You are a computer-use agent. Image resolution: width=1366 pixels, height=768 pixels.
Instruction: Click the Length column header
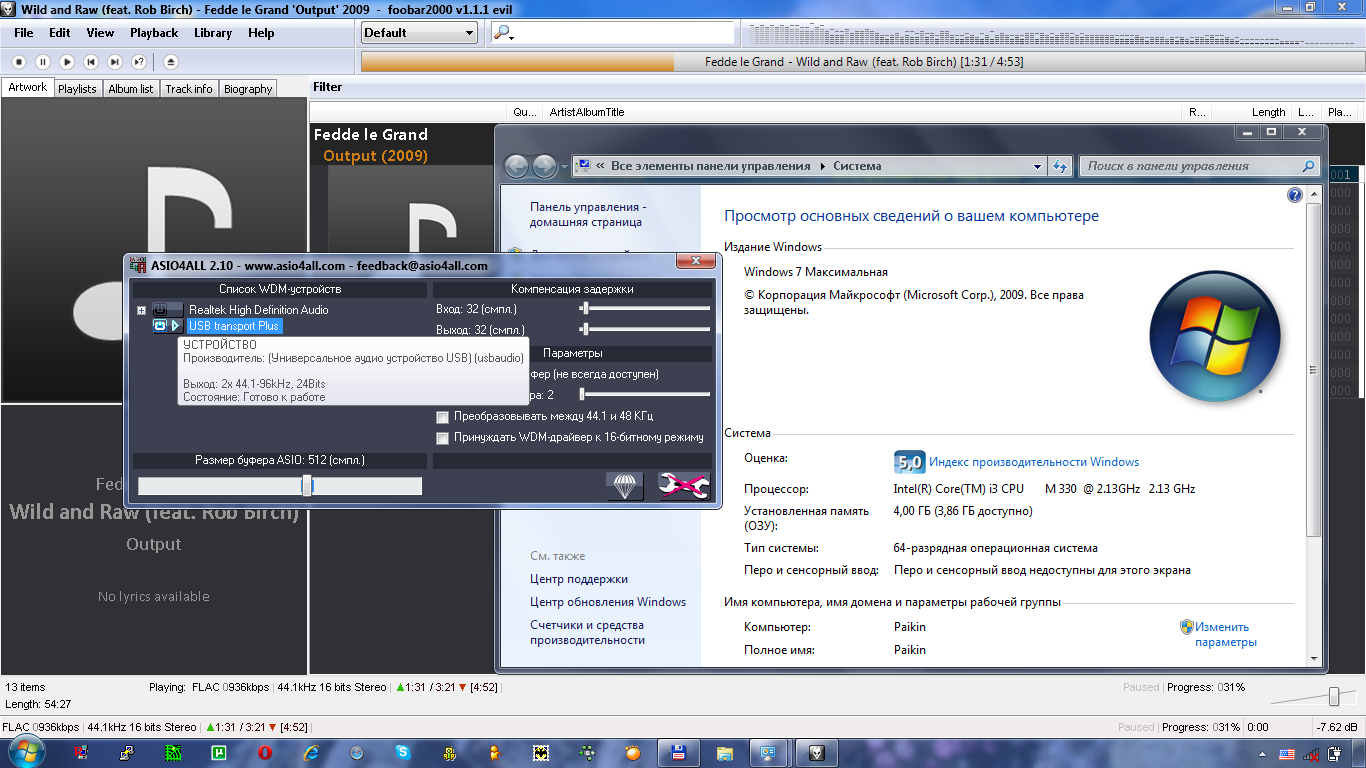1268,113
